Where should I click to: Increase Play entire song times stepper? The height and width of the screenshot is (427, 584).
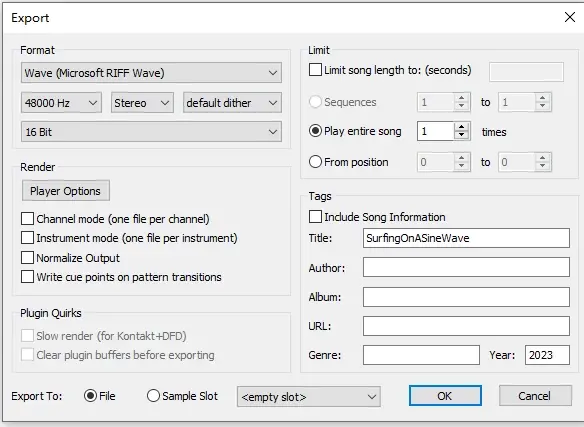tap(462, 127)
